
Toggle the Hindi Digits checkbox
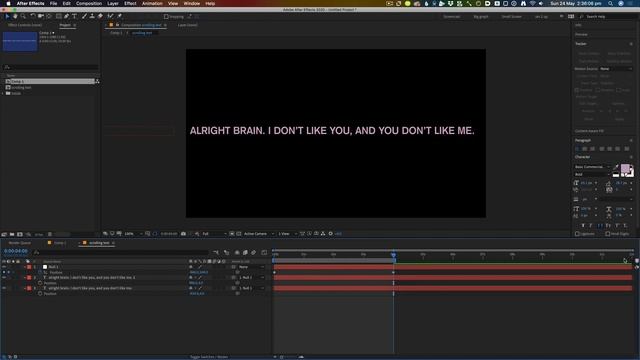coord(608,234)
